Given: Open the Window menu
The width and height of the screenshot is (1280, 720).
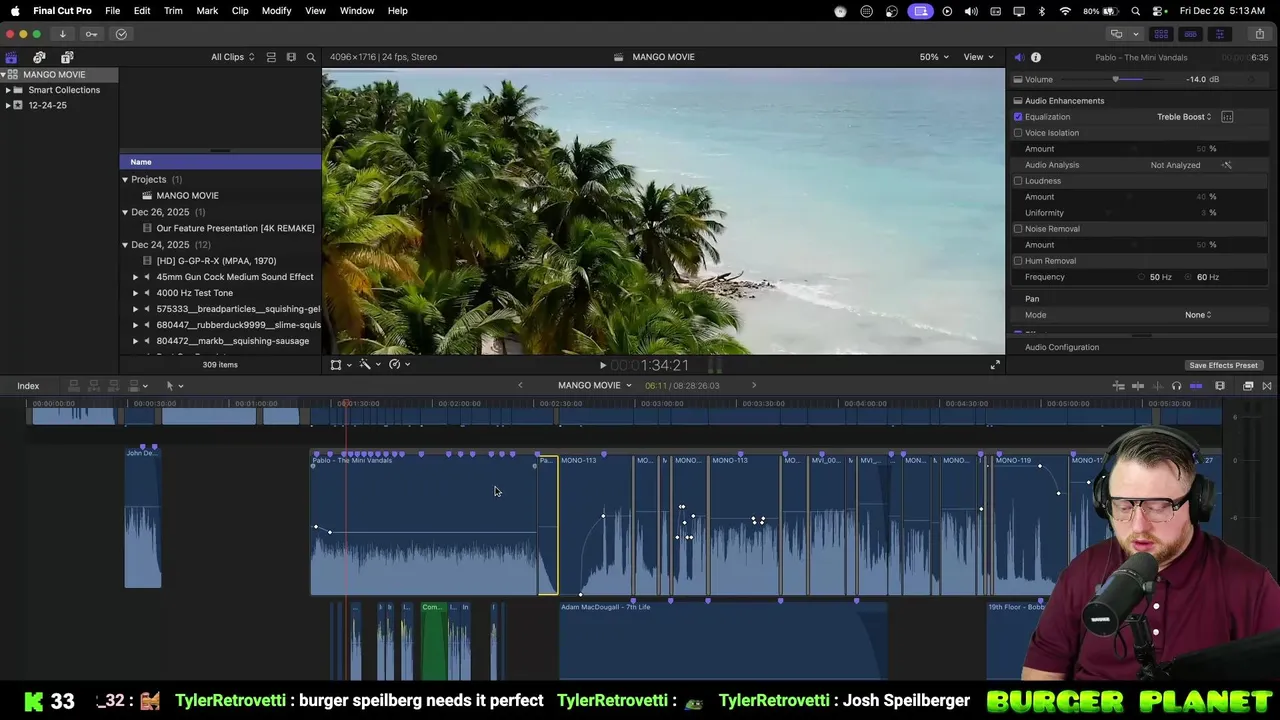Looking at the screenshot, I should pos(357,11).
